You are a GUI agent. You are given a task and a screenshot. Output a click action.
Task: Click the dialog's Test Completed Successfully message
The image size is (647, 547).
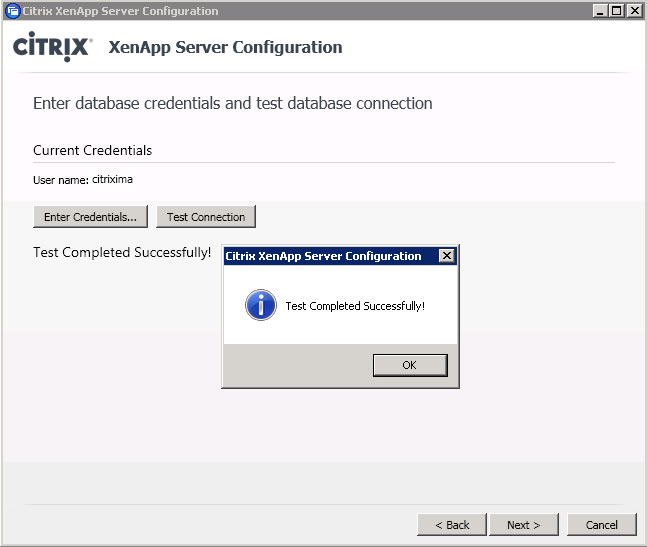tap(355, 306)
